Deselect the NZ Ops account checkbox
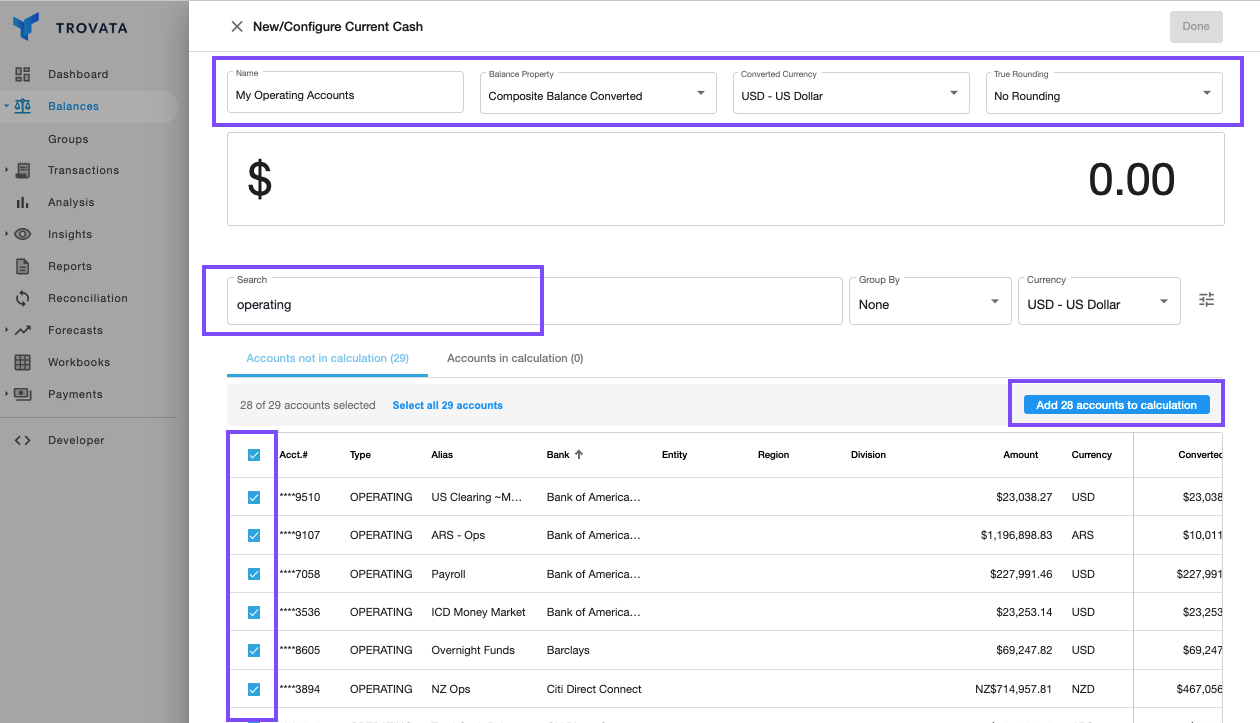Screen dimensions: 1260x723 click(251, 689)
